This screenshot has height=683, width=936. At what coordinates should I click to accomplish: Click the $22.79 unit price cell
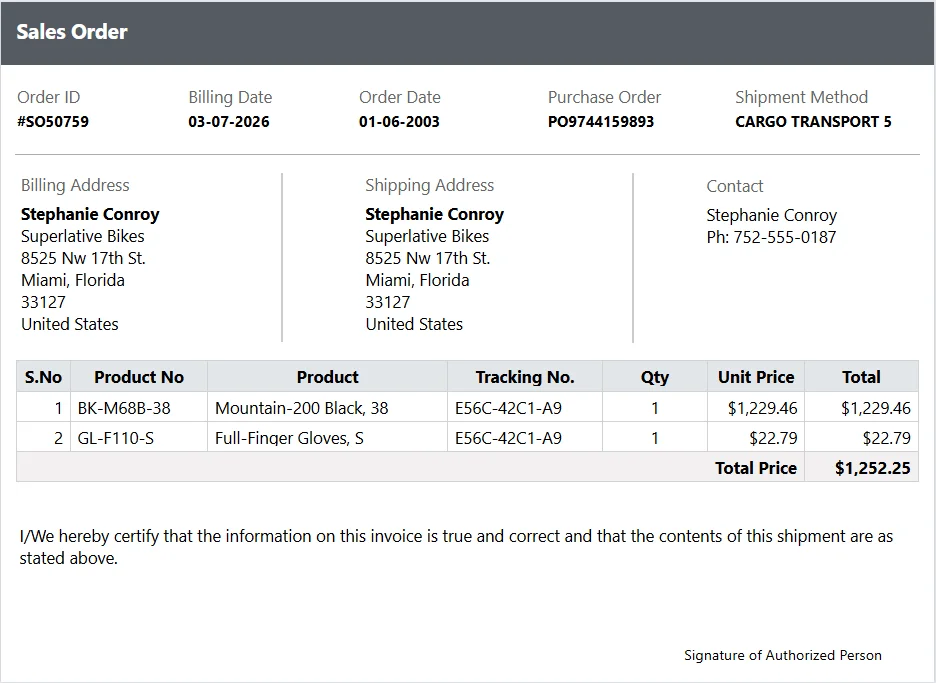756,438
